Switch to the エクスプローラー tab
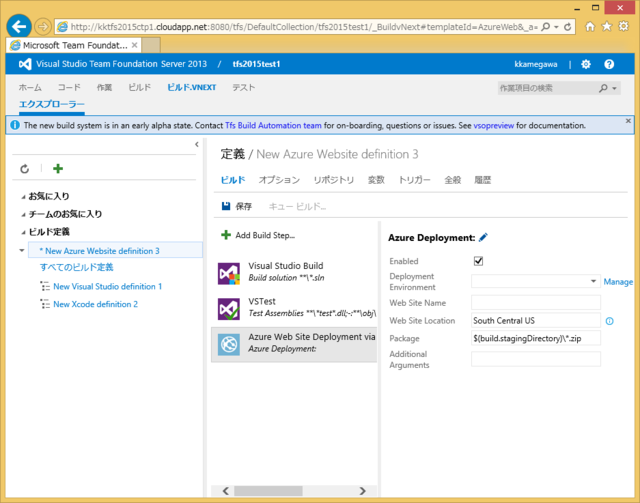 tap(52, 104)
